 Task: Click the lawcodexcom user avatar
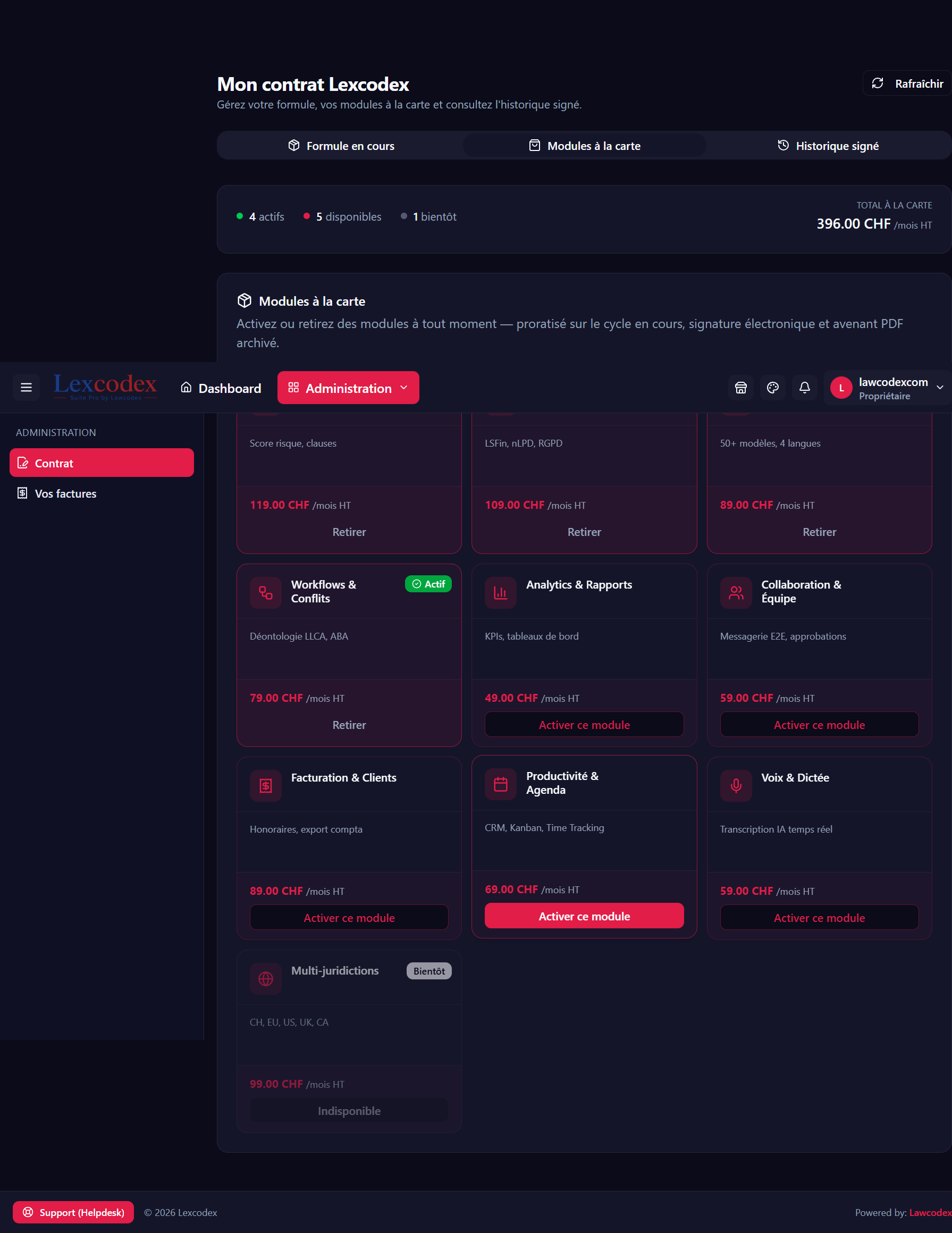(x=841, y=388)
